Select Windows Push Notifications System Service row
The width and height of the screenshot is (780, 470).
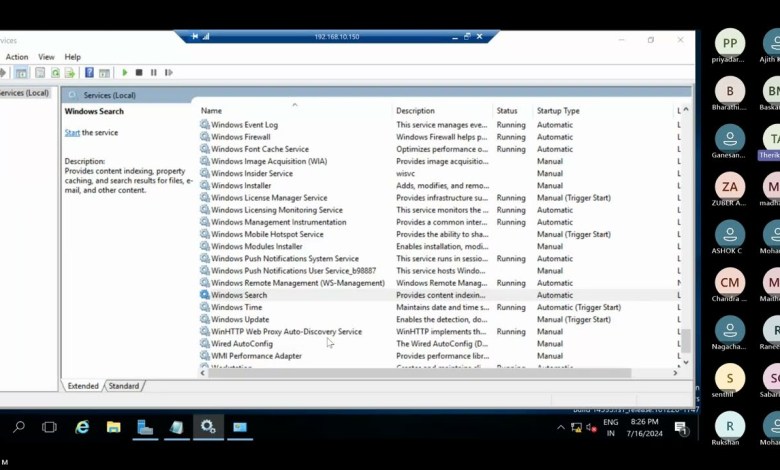click(438, 259)
